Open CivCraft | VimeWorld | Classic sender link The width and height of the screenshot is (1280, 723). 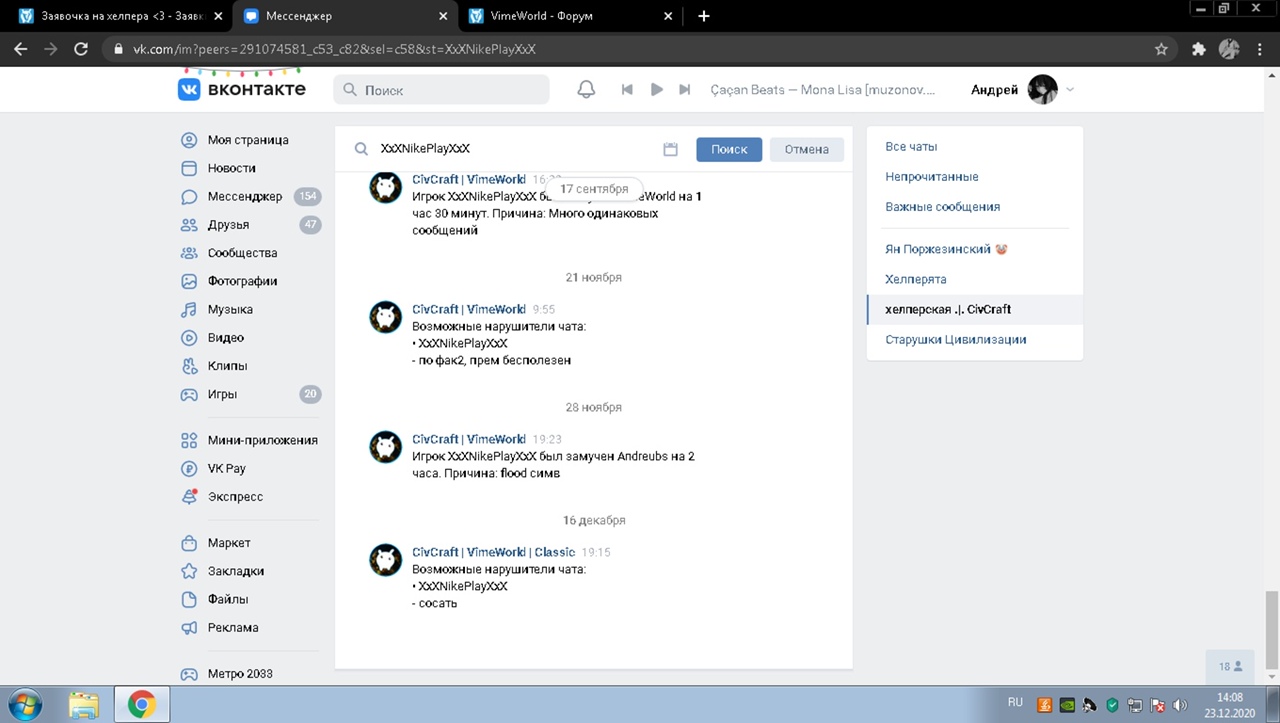[494, 552]
